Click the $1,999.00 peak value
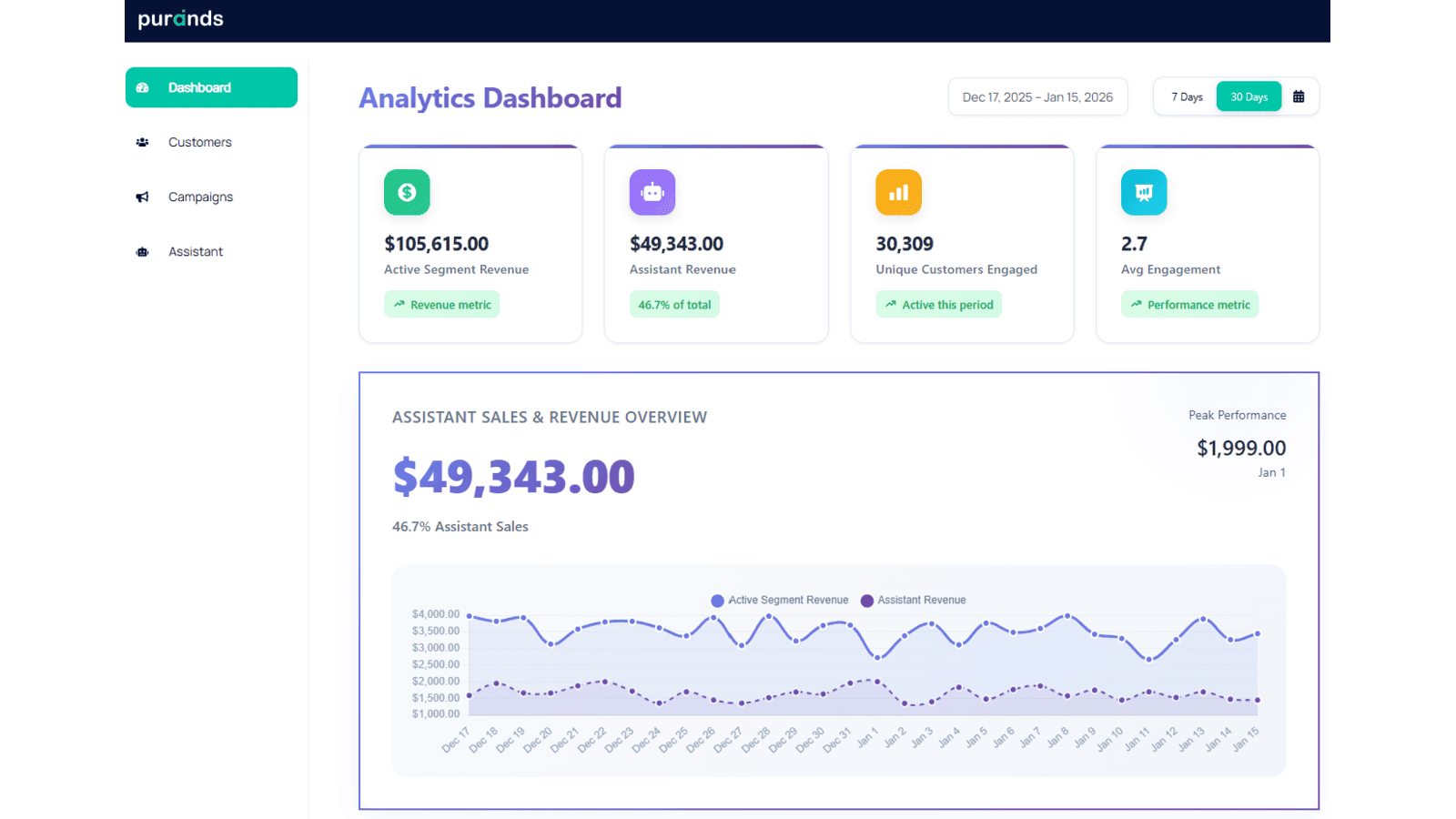The height and width of the screenshot is (819, 1456). pyautogui.click(x=1241, y=448)
